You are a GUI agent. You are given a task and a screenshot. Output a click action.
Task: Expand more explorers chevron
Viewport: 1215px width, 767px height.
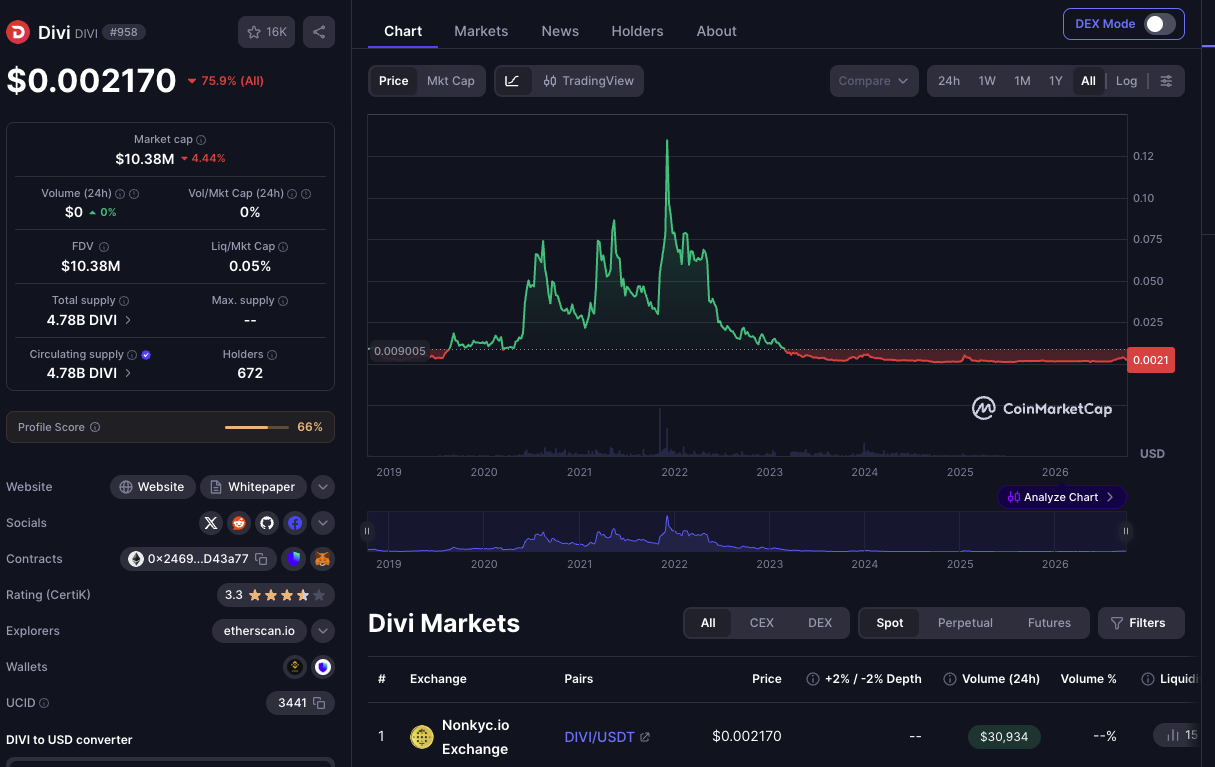click(322, 631)
